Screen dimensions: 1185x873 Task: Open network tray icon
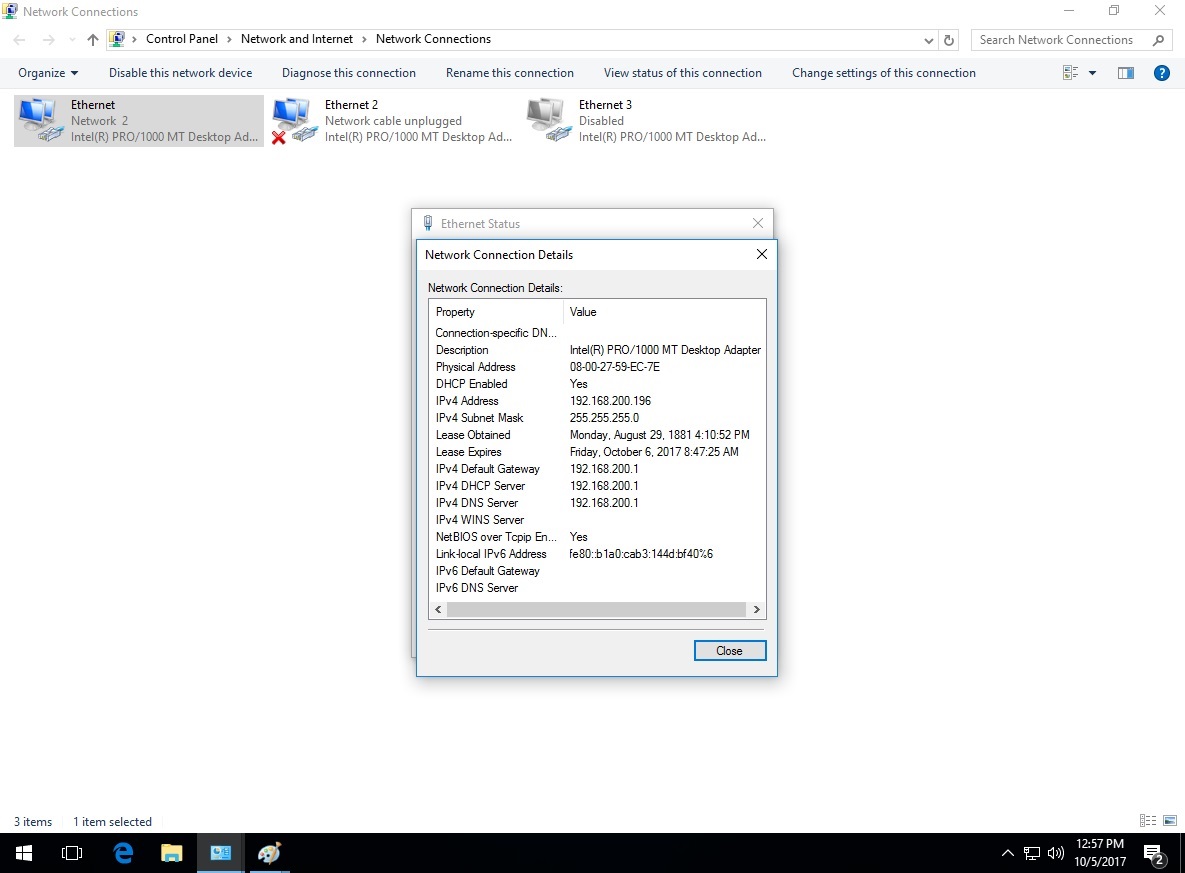click(1032, 853)
